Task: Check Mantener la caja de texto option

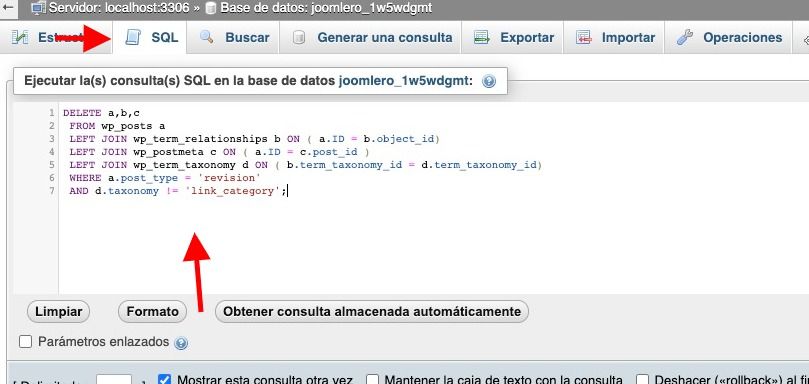Action: point(373,380)
